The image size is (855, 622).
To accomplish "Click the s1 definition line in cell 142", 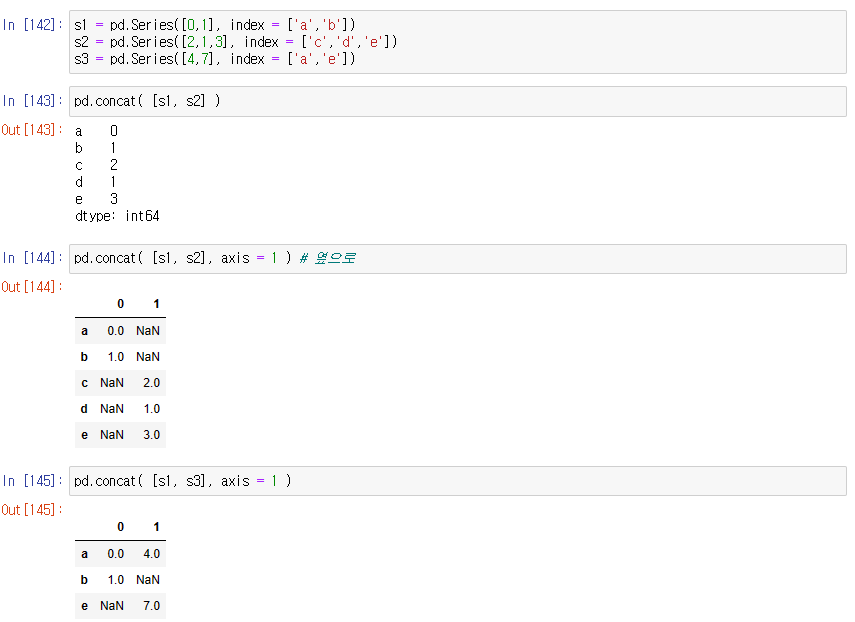I will [215, 25].
